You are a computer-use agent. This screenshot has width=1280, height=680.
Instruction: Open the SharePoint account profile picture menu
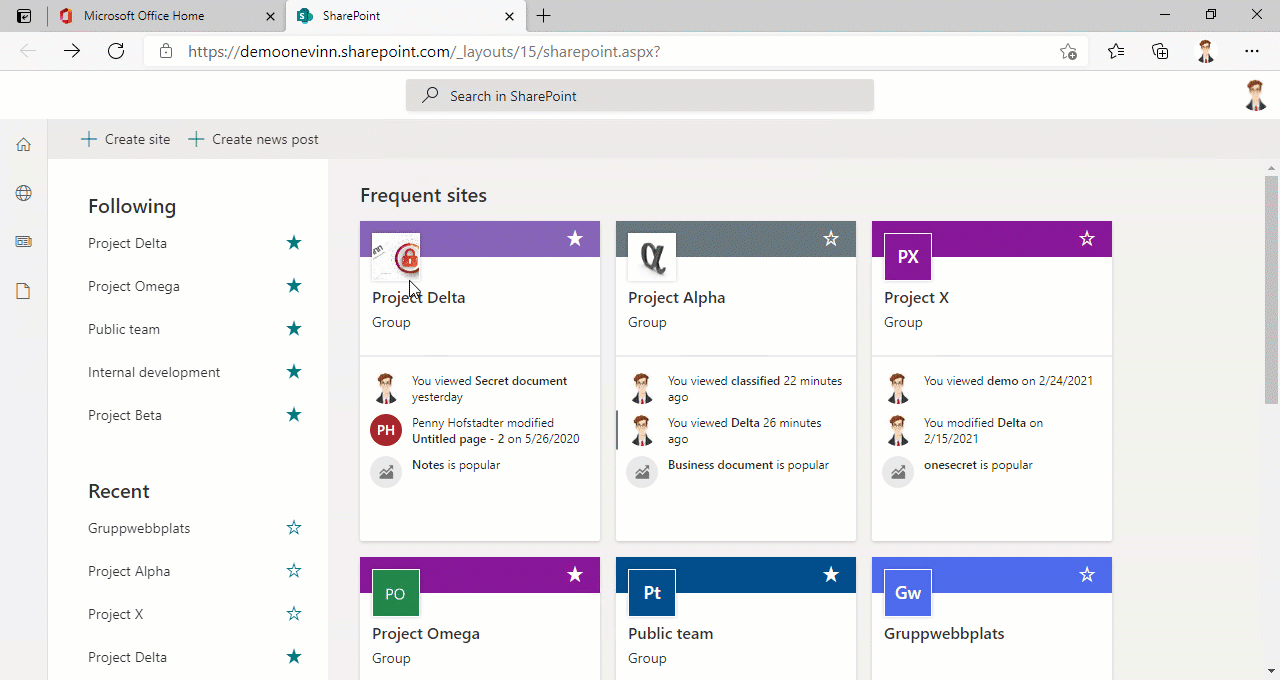[1256, 96]
